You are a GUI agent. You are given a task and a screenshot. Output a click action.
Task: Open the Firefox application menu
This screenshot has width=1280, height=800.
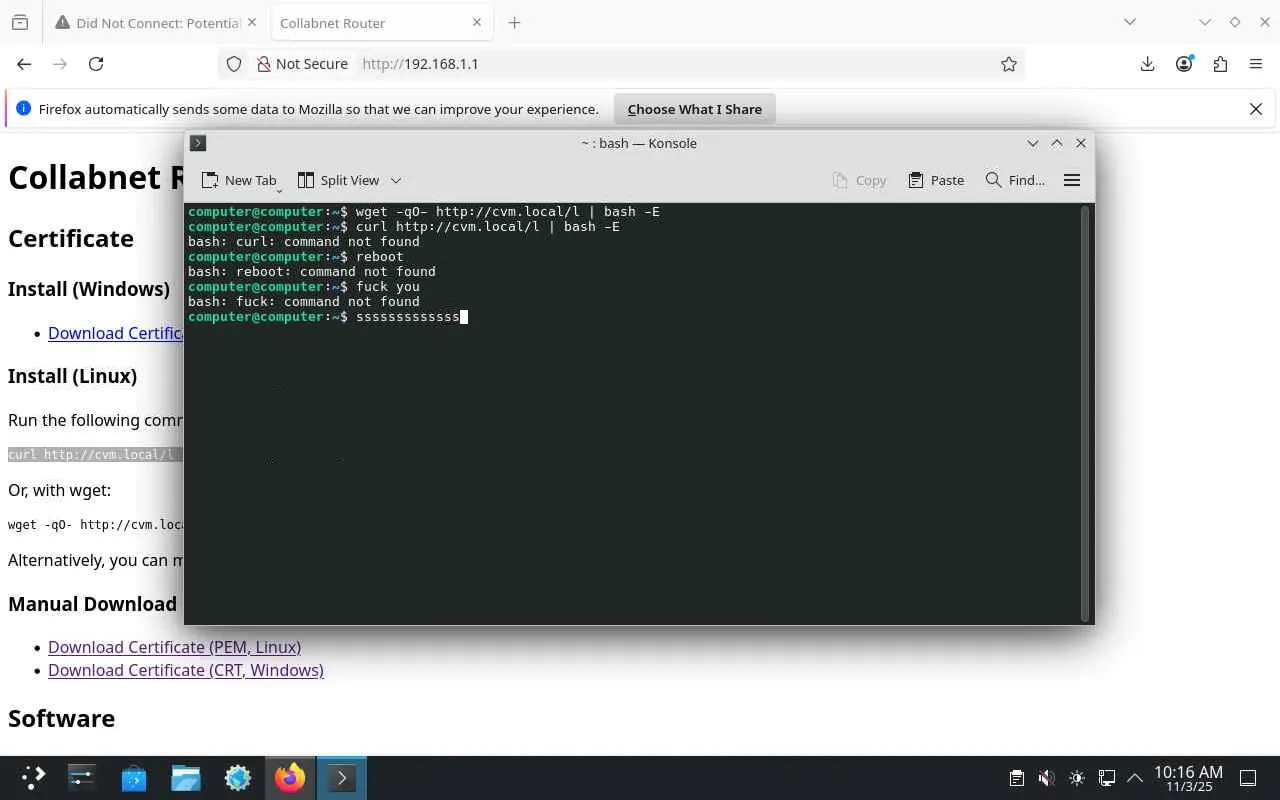pyautogui.click(x=1256, y=64)
